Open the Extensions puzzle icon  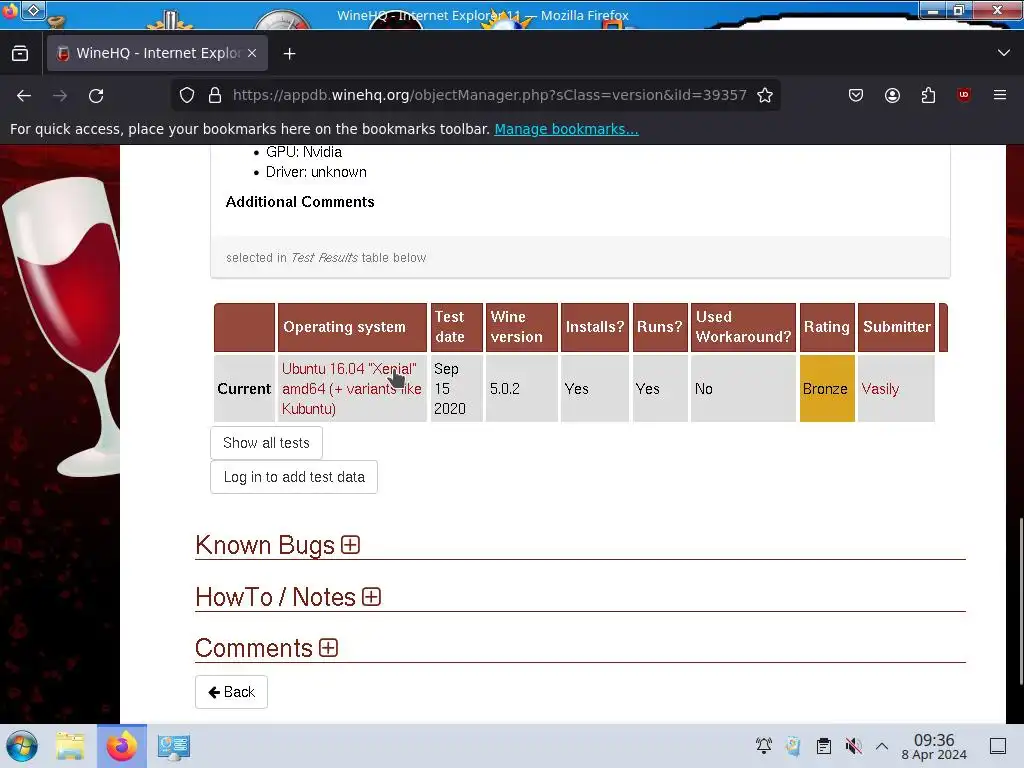click(928, 95)
